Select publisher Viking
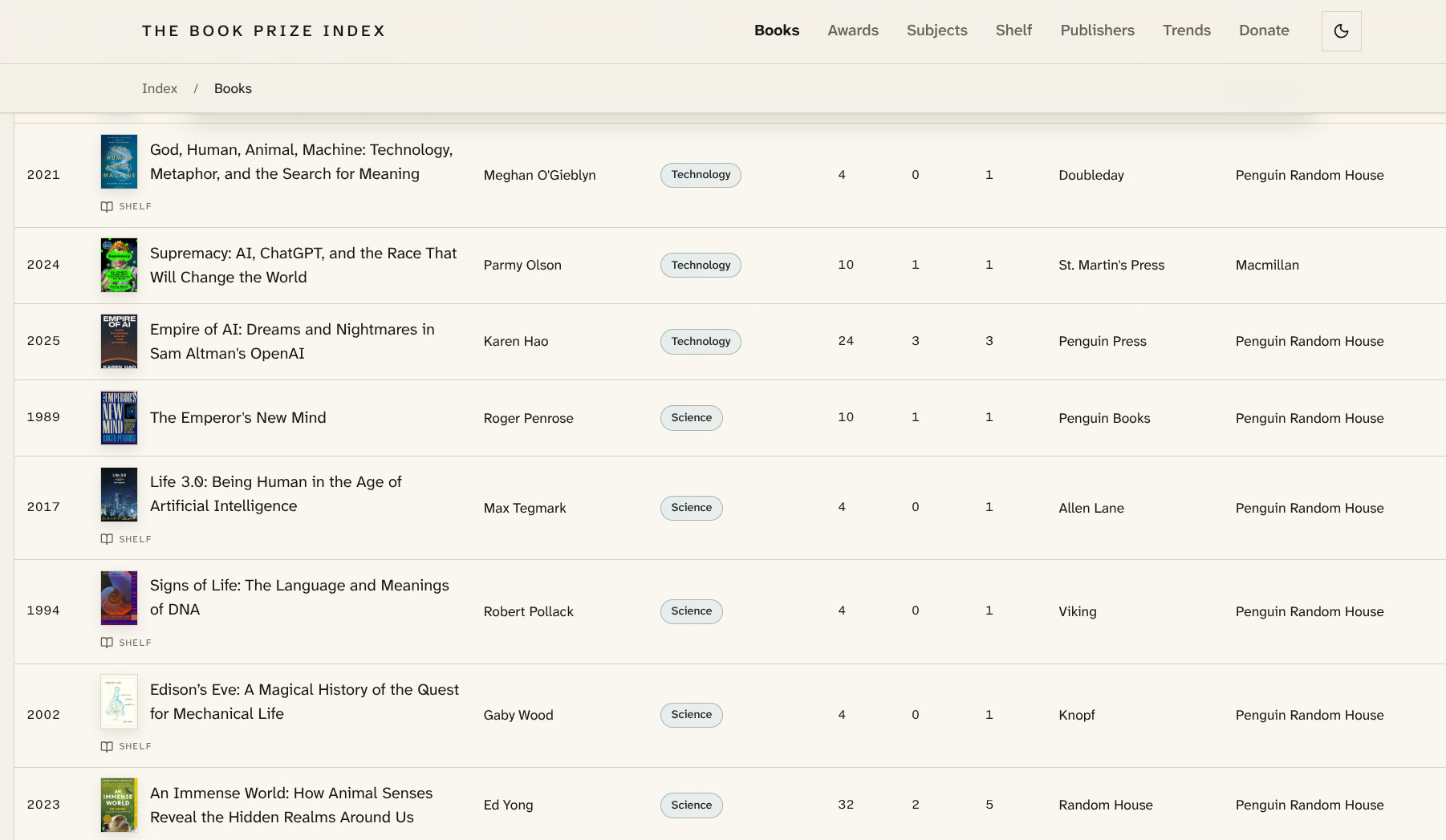This screenshot has width=1446, height=840. point(1078,611)
